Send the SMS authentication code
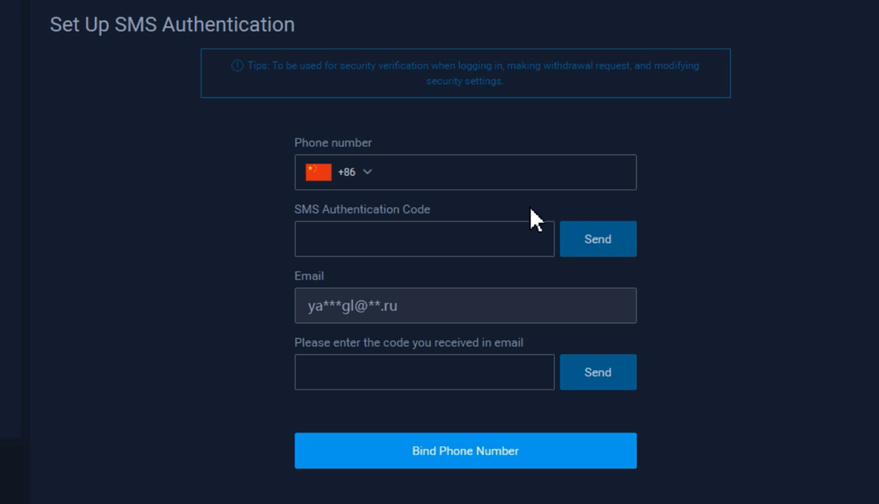 598,239
